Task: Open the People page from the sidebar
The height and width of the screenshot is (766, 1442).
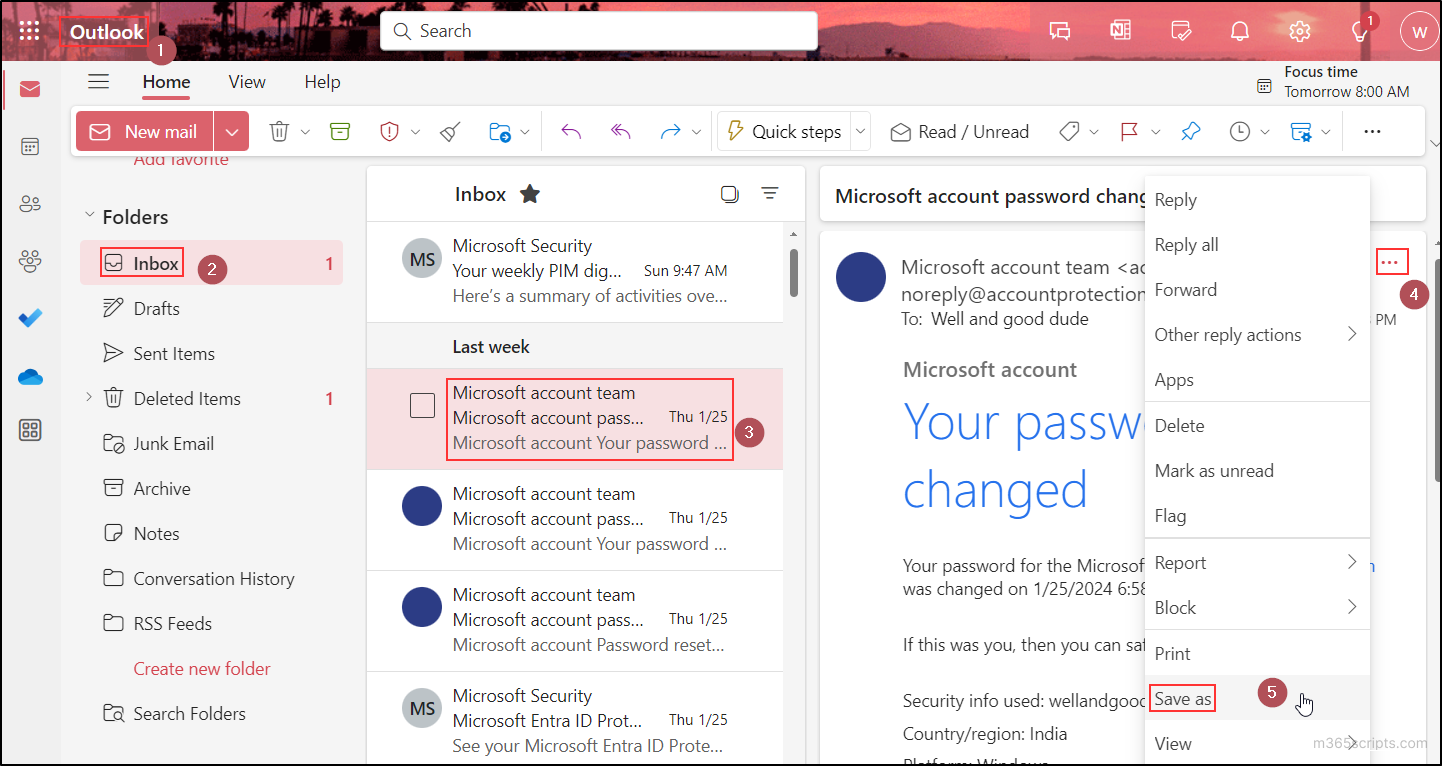Action: (x=30, y=203)
